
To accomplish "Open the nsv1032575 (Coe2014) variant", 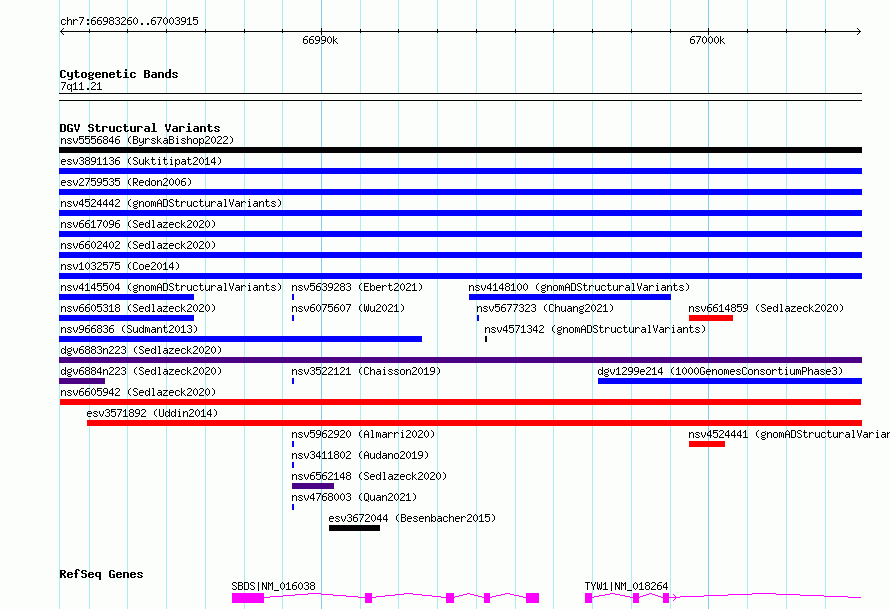I will [x=120, y=266].
